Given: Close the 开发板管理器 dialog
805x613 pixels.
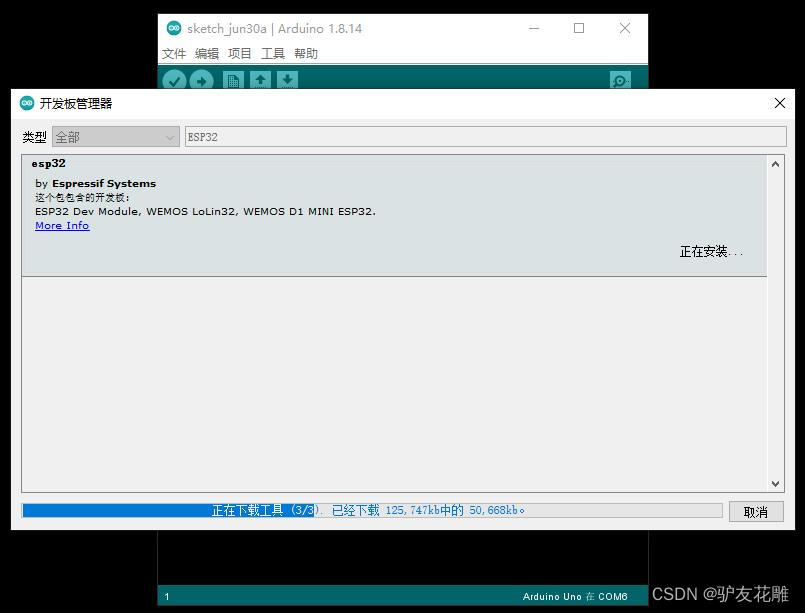Looking at the screenshot, I should pos(779,103).
